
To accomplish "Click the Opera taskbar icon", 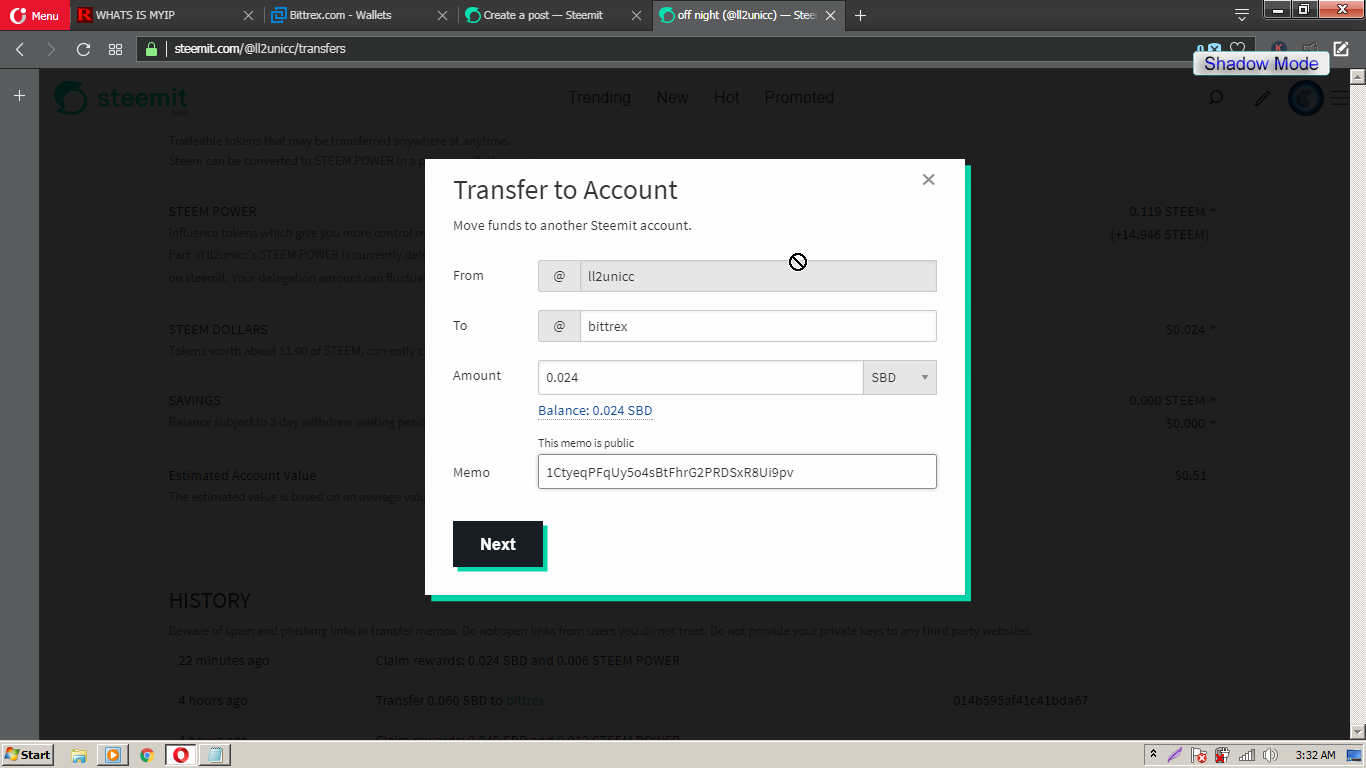I will pyautogui.click(x=181, y=755).
